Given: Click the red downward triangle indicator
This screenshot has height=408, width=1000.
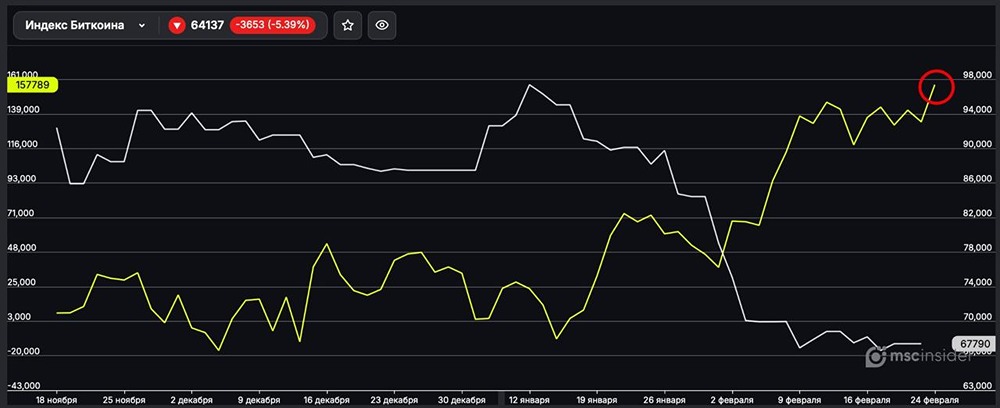Looking at the screenshot, I should point(177,26).
